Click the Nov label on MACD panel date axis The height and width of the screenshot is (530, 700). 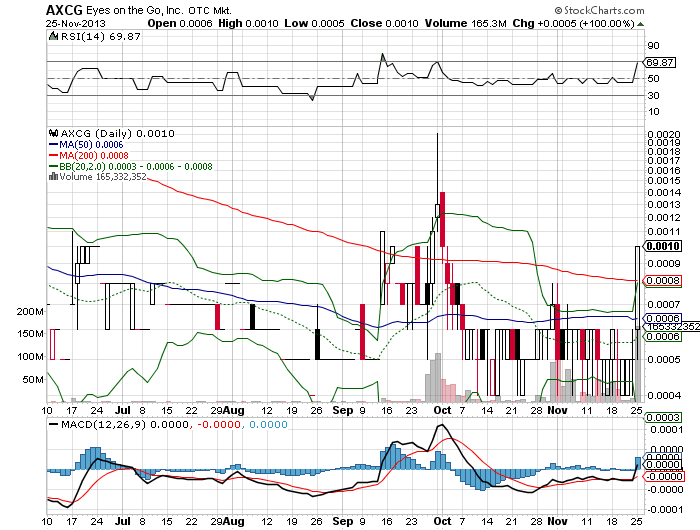click(557, 521)
